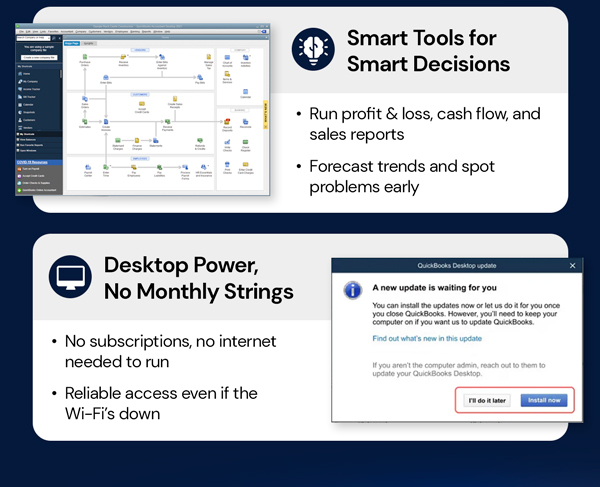Open the Reports menu in the menu bar

point(147,32)
